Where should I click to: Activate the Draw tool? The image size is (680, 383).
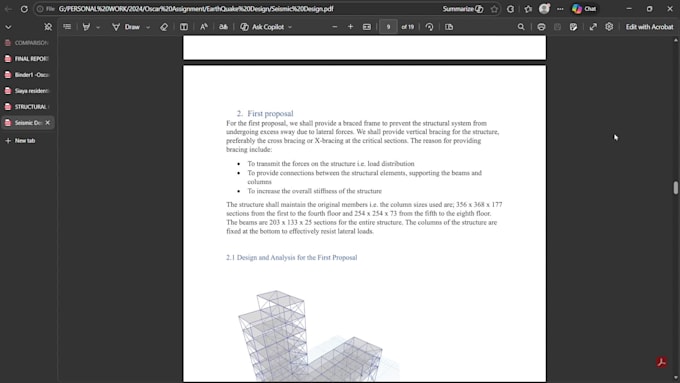tap(126, 27)
